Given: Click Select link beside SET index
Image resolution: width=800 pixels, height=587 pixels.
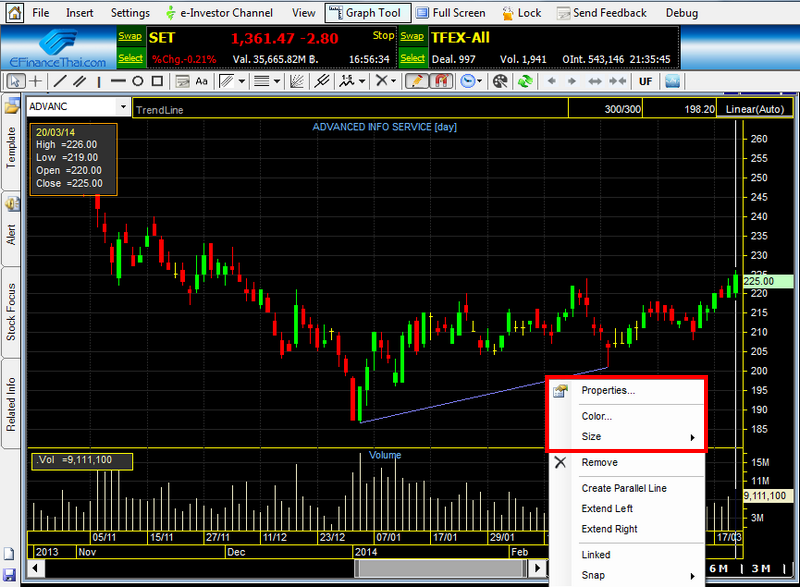Looking at the screenshot, I should click(x=131, y=58).
